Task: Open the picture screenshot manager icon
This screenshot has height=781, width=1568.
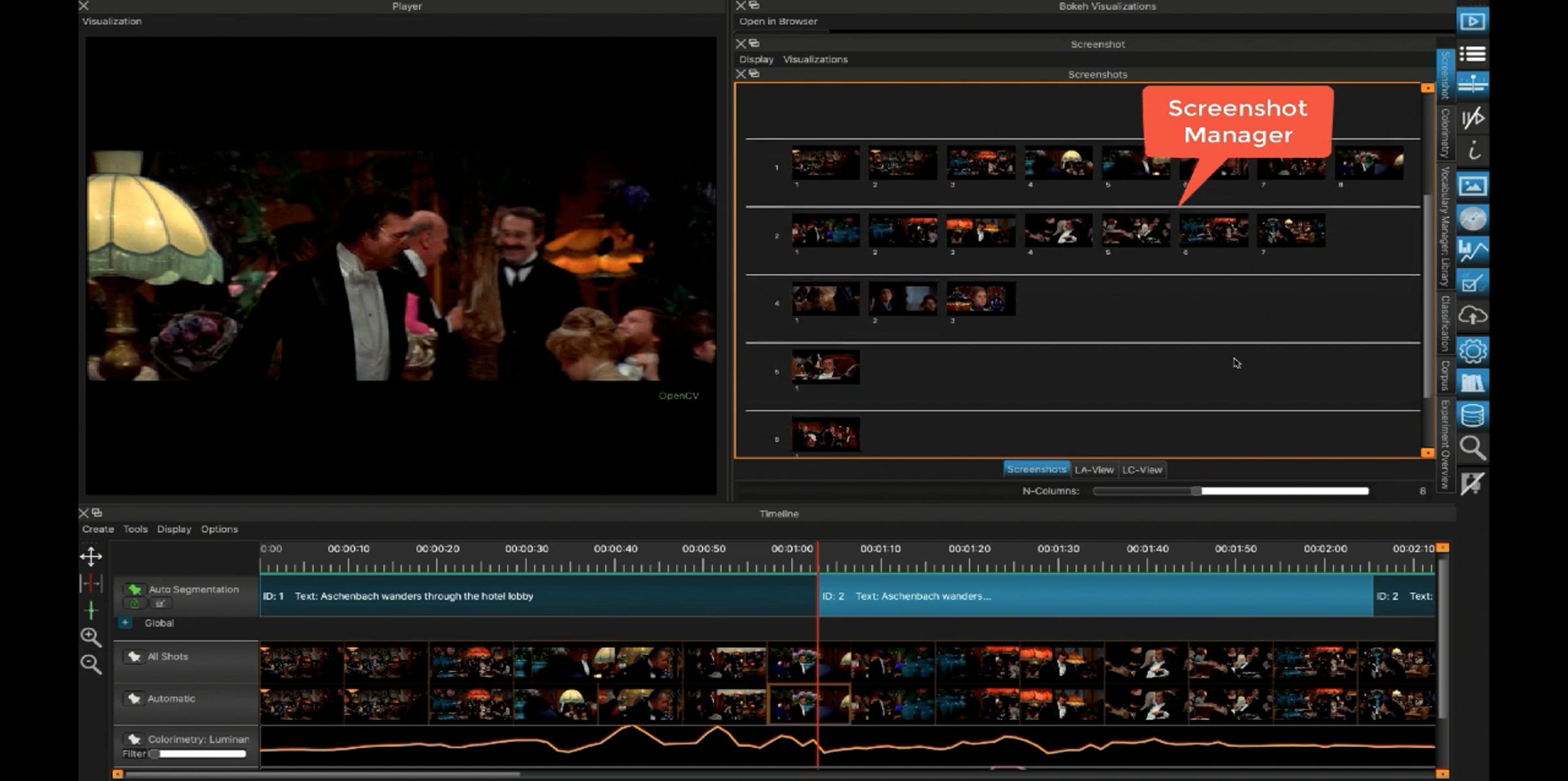Action: tap(1472, 185)
